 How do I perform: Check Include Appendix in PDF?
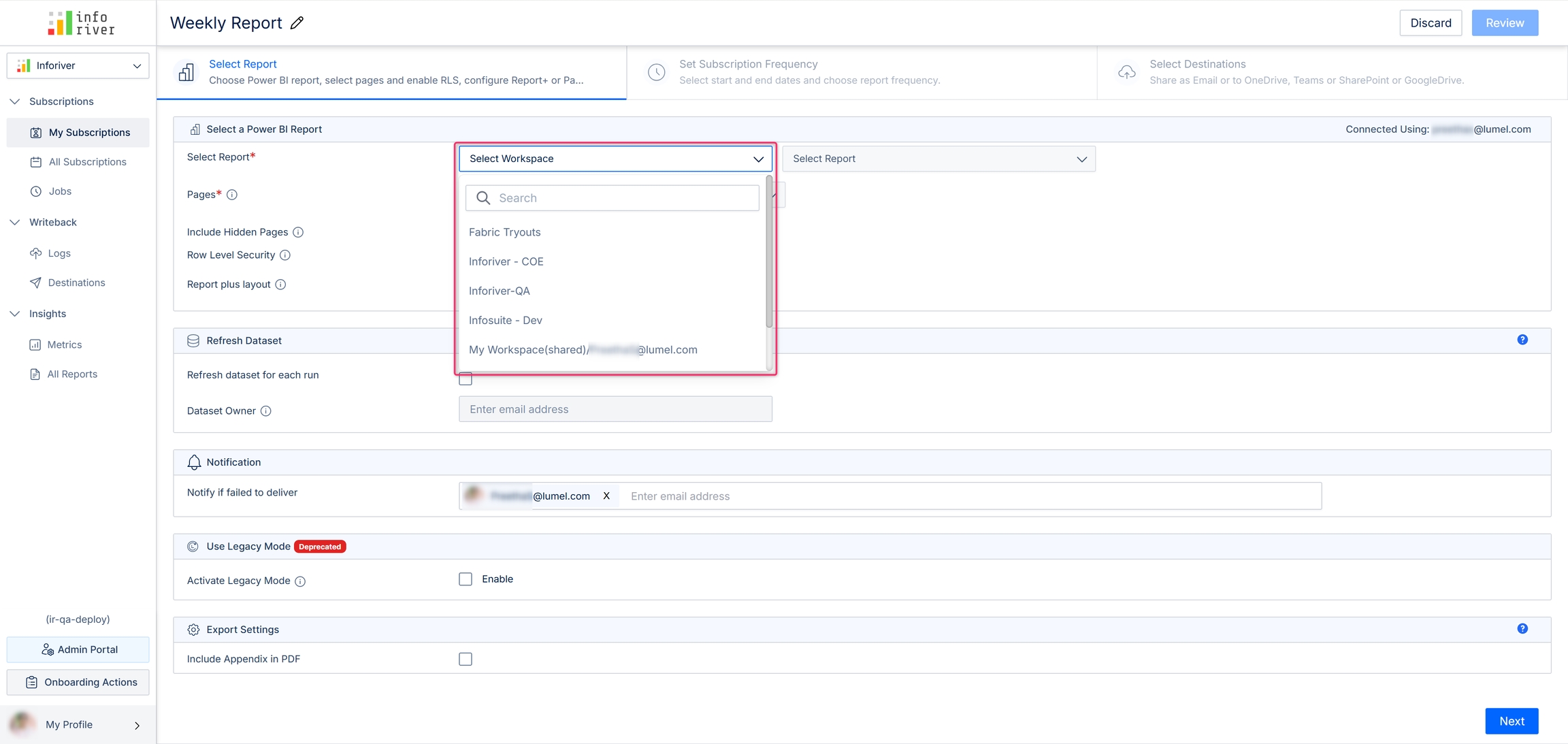pyautogui.click(x=465, y=659)
